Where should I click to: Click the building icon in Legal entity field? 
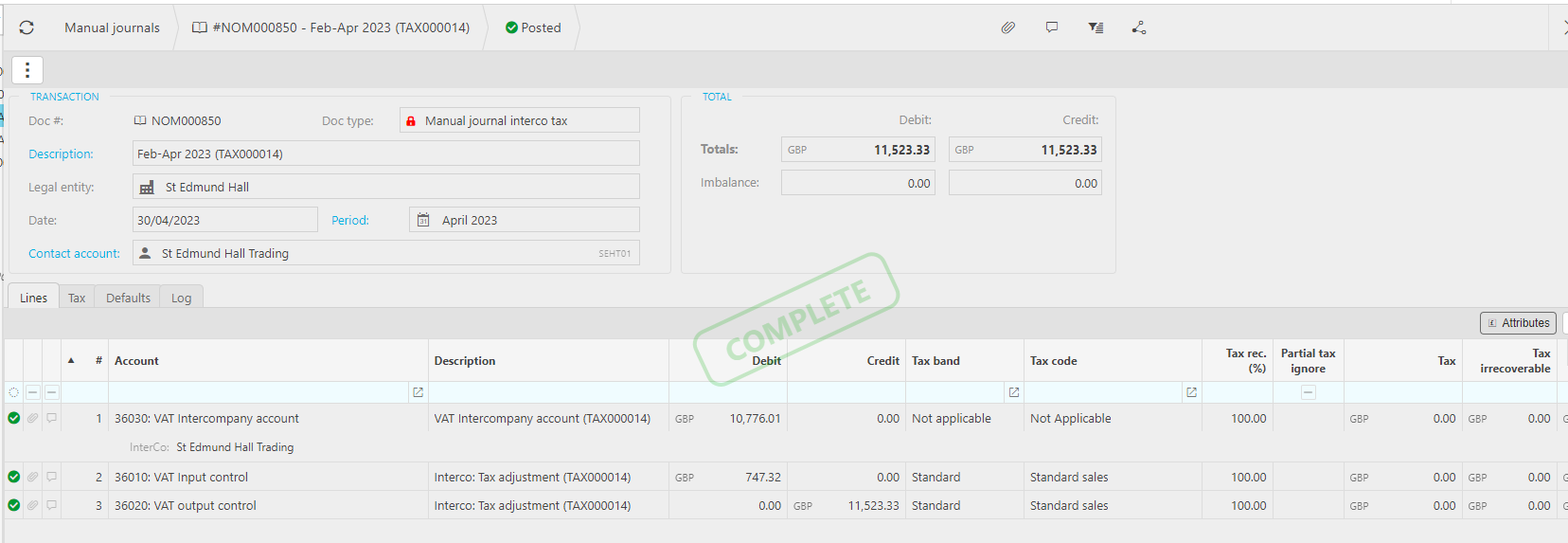[x=147, y=188]
